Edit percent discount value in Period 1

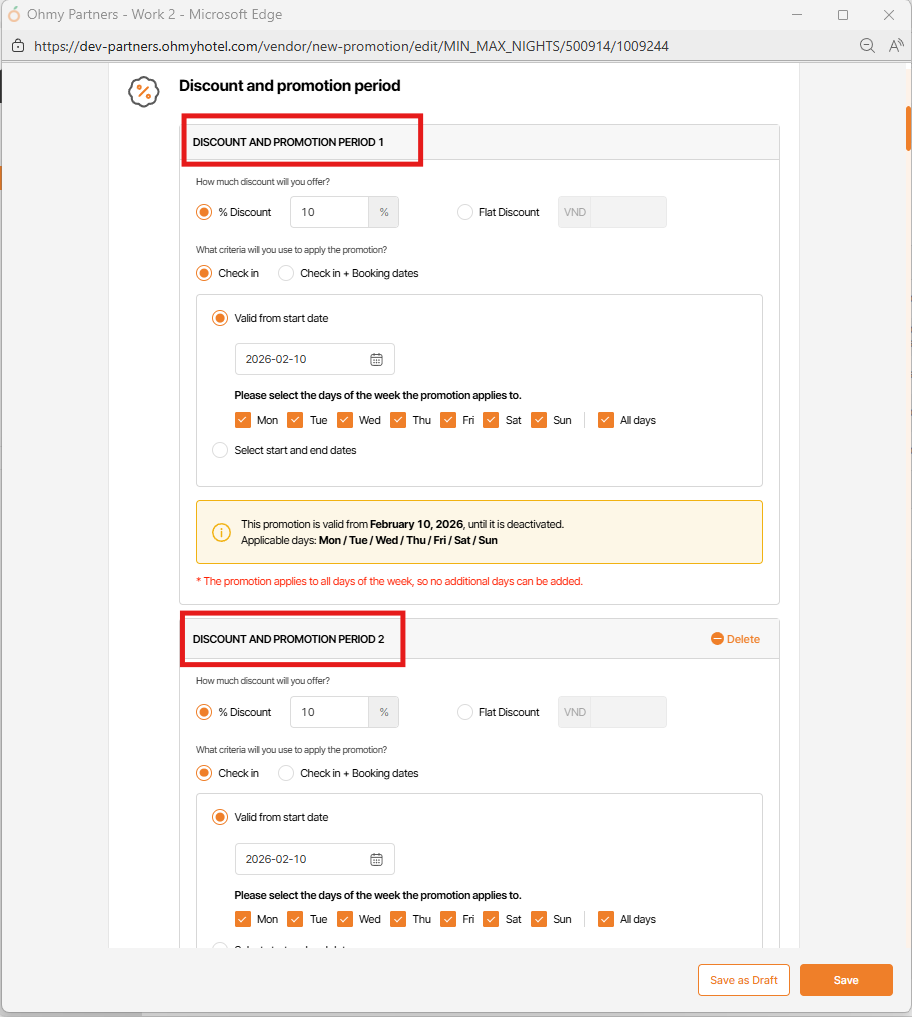pyautogui.click(x=330, y=212)
